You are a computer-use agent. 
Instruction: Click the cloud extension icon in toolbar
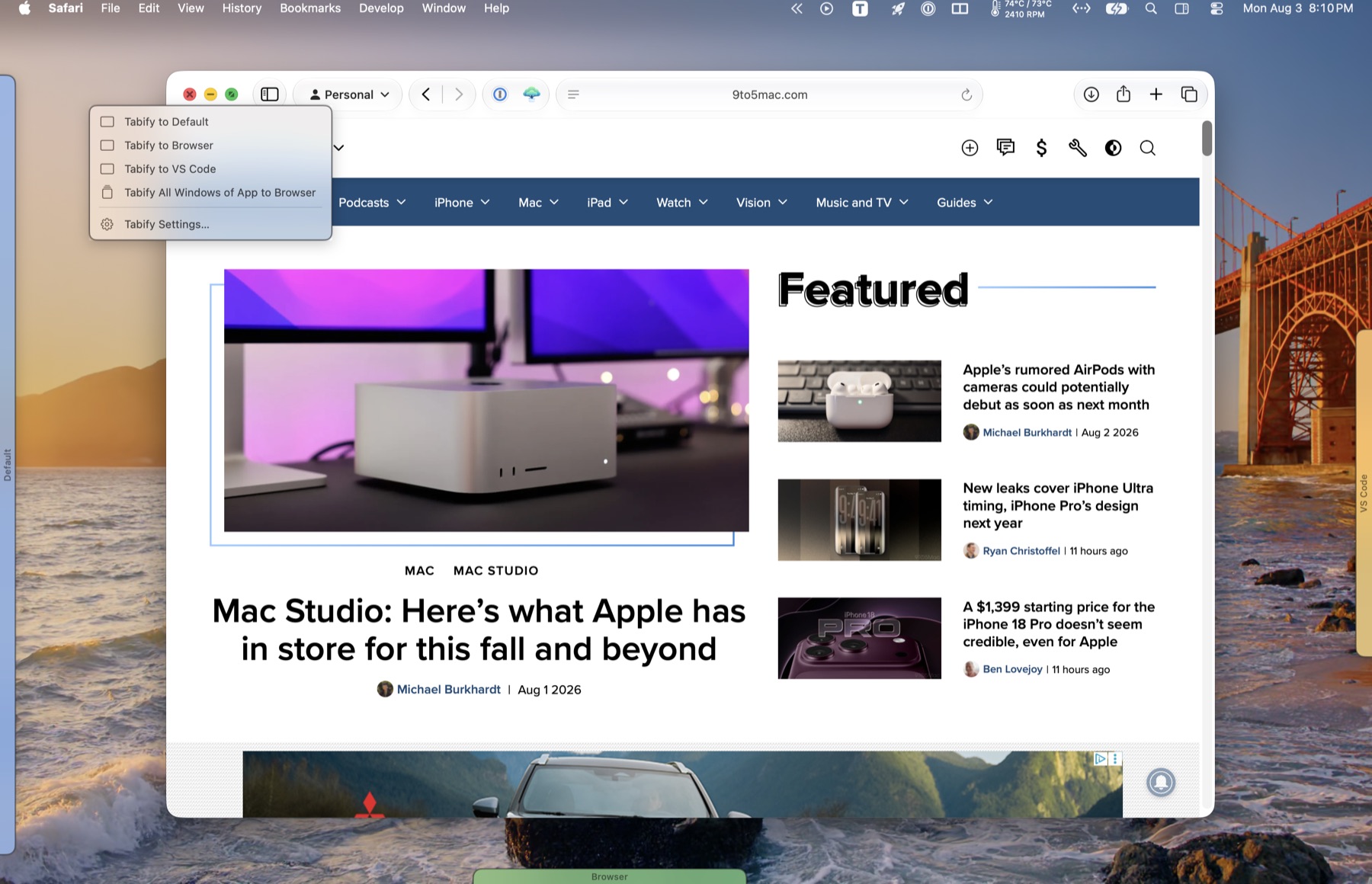click(531, 94)
